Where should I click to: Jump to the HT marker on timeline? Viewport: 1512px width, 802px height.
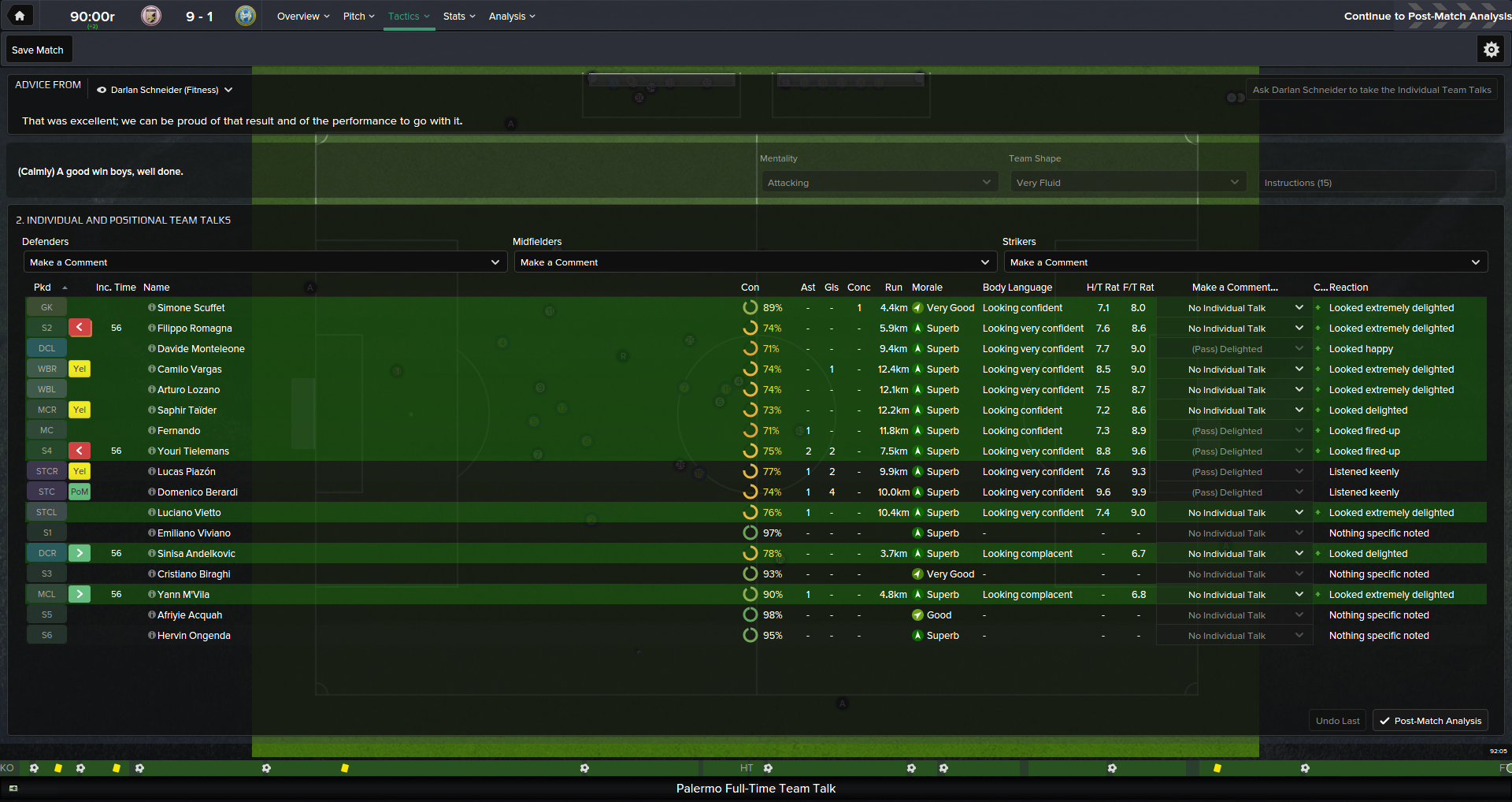click(x=747, y=767)
